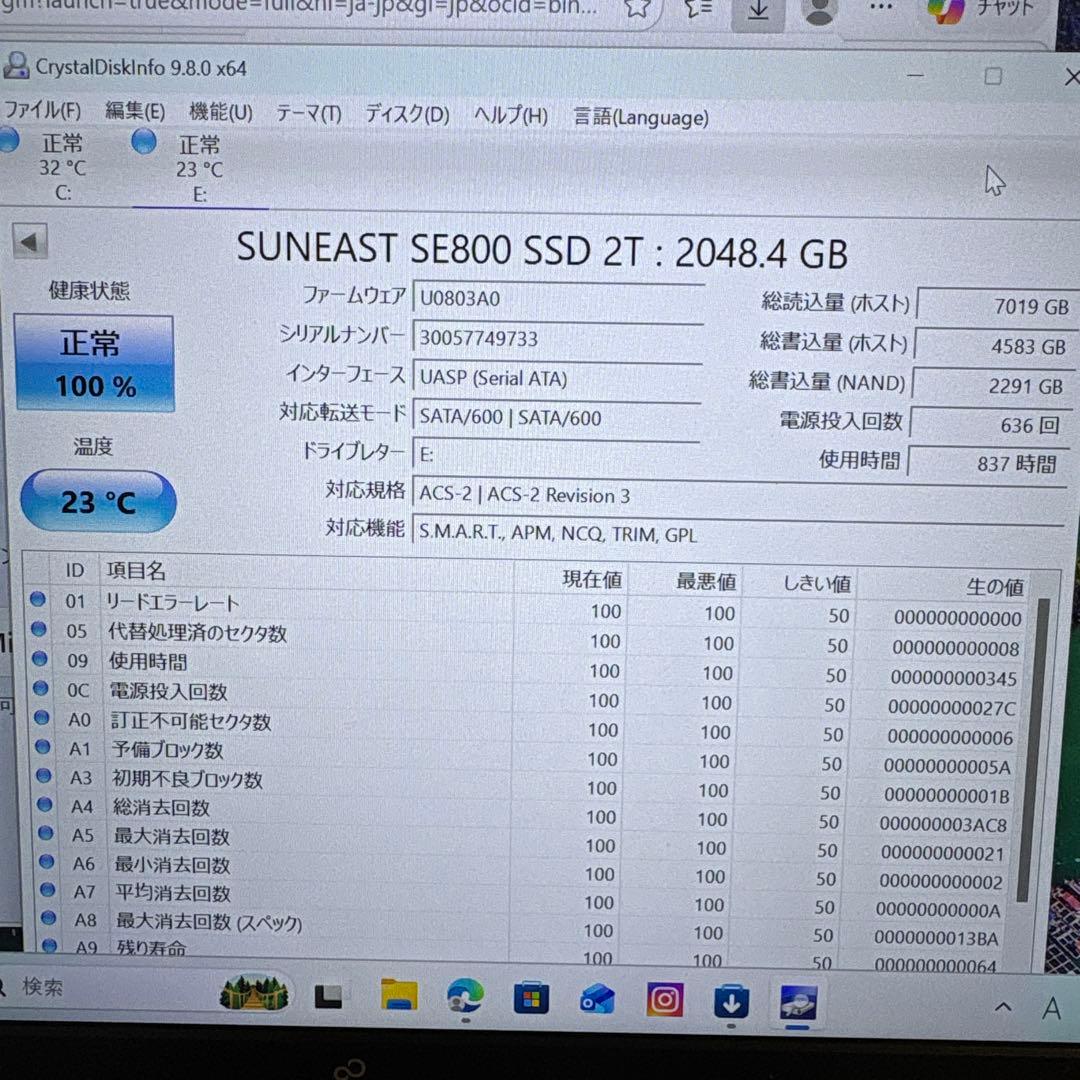The image size is (1080, 1080).
Task: Click the blue status dot for 最大消去回数 (スペック)
Action: coord(48,918)
